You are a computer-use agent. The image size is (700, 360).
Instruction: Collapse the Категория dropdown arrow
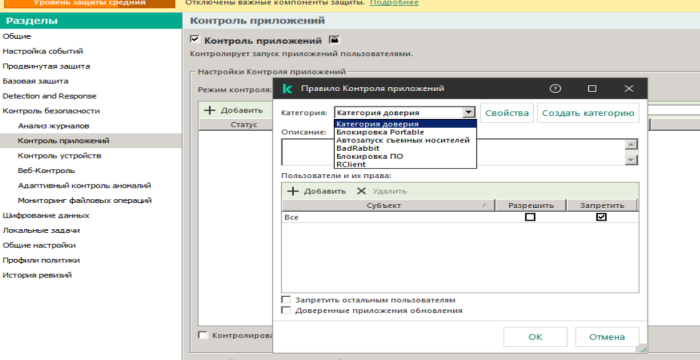[468, 113]
